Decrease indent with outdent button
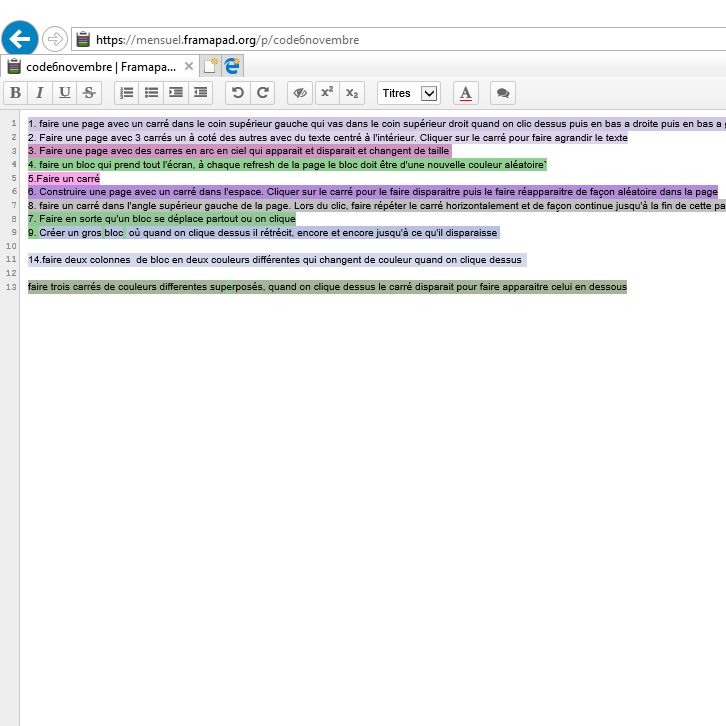The image size is (726, 726). click(x=200, y=93)
